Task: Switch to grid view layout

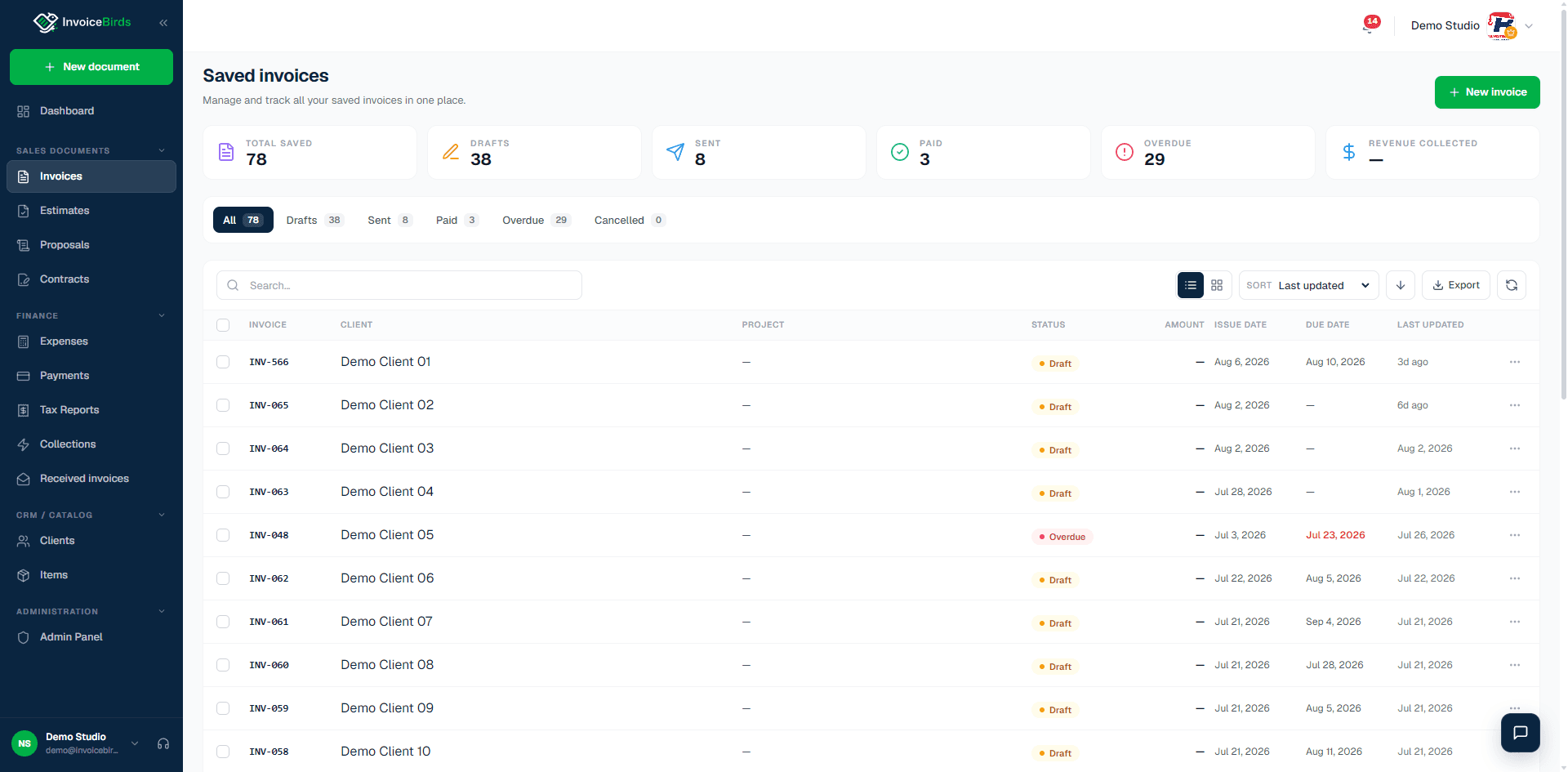Action: click(1217, 285)
